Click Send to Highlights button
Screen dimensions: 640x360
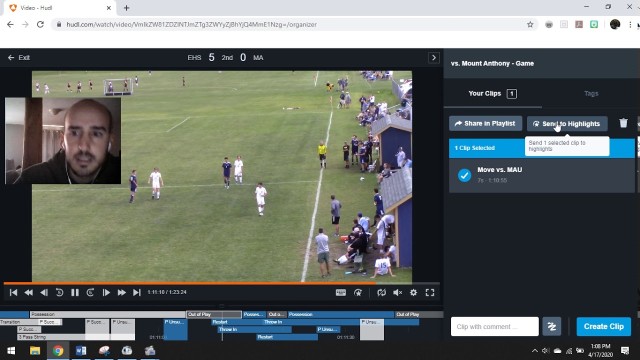tap(567, 124)
